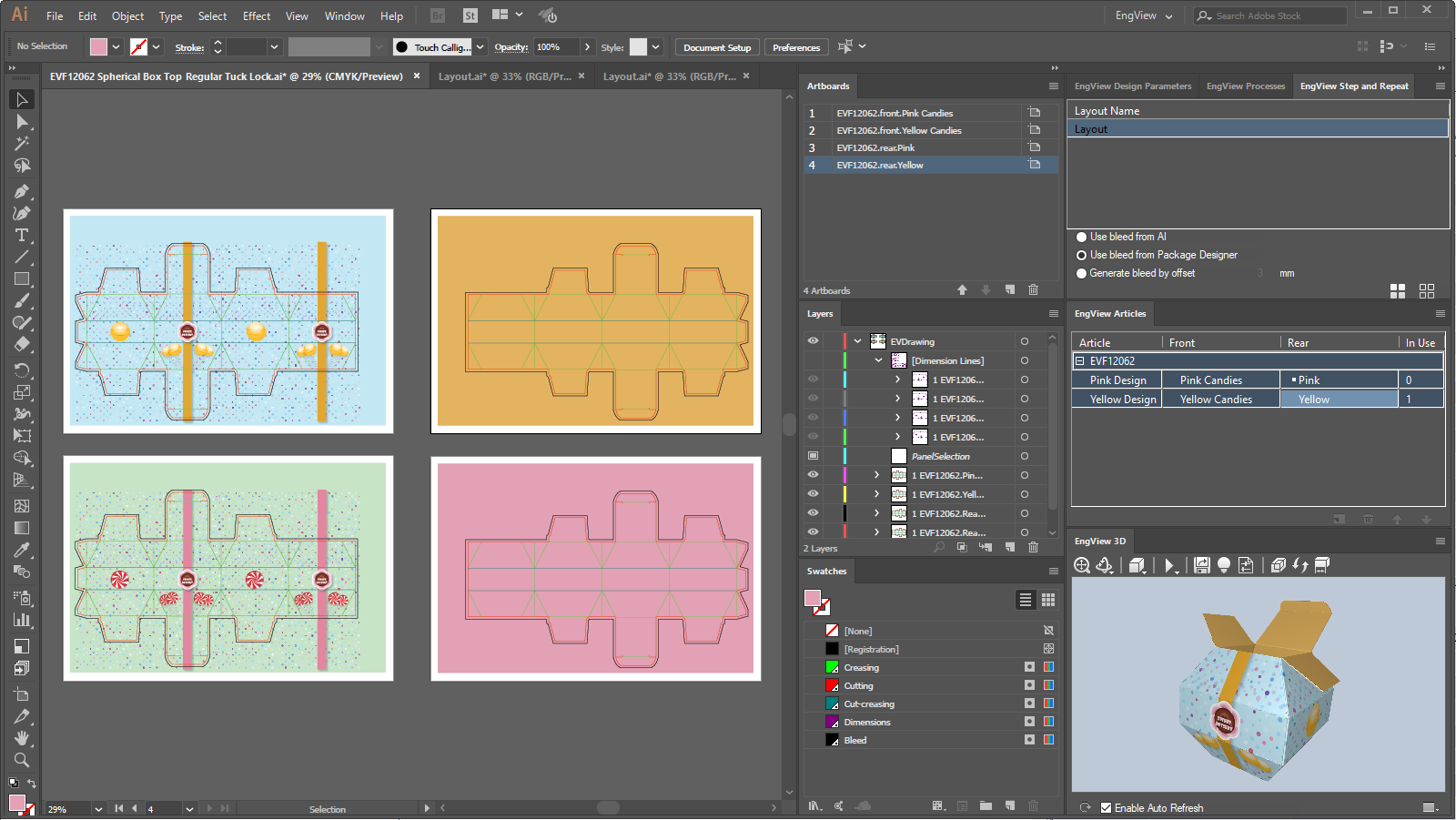This screenshot has width=1456, height=820.
Task: Open the Opacity dropdown arrow
Action: 587,47
